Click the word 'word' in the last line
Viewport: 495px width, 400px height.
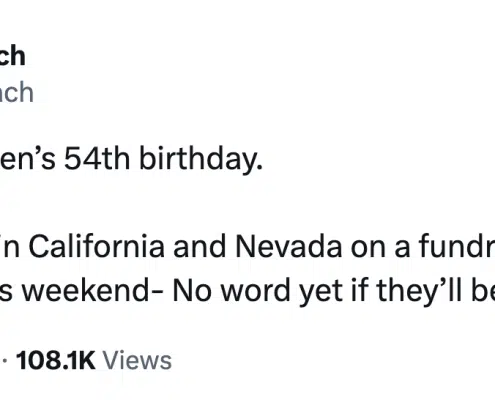click(256, 291)
